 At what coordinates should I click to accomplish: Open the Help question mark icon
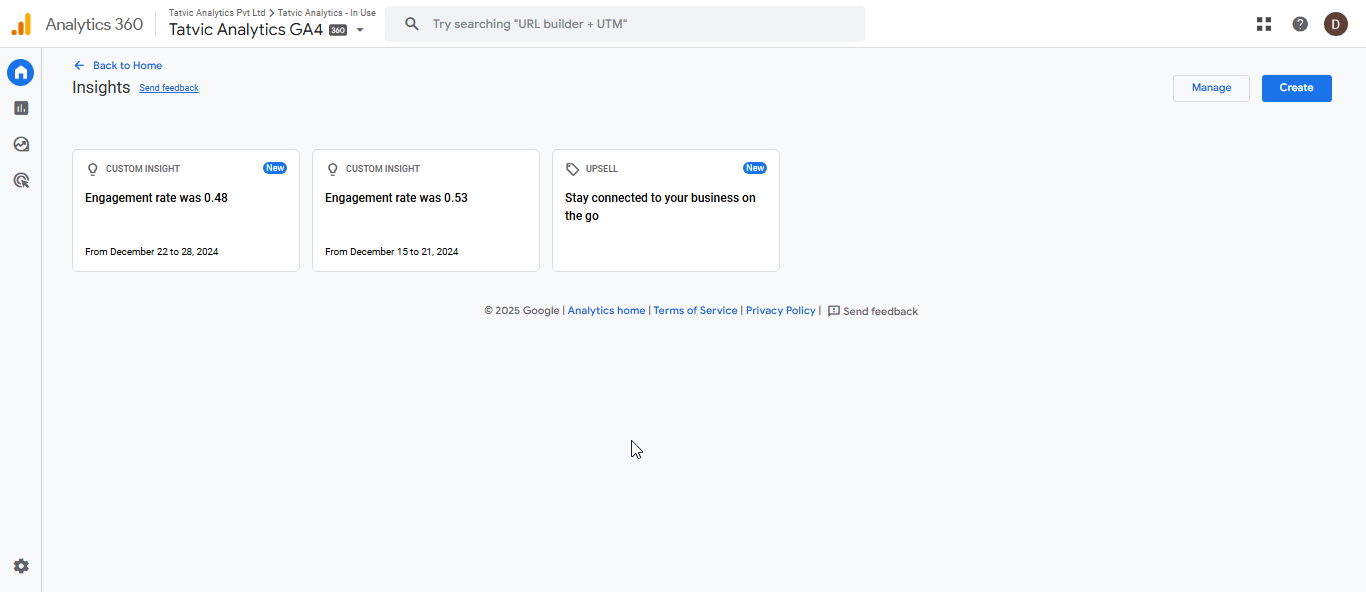1300,24
